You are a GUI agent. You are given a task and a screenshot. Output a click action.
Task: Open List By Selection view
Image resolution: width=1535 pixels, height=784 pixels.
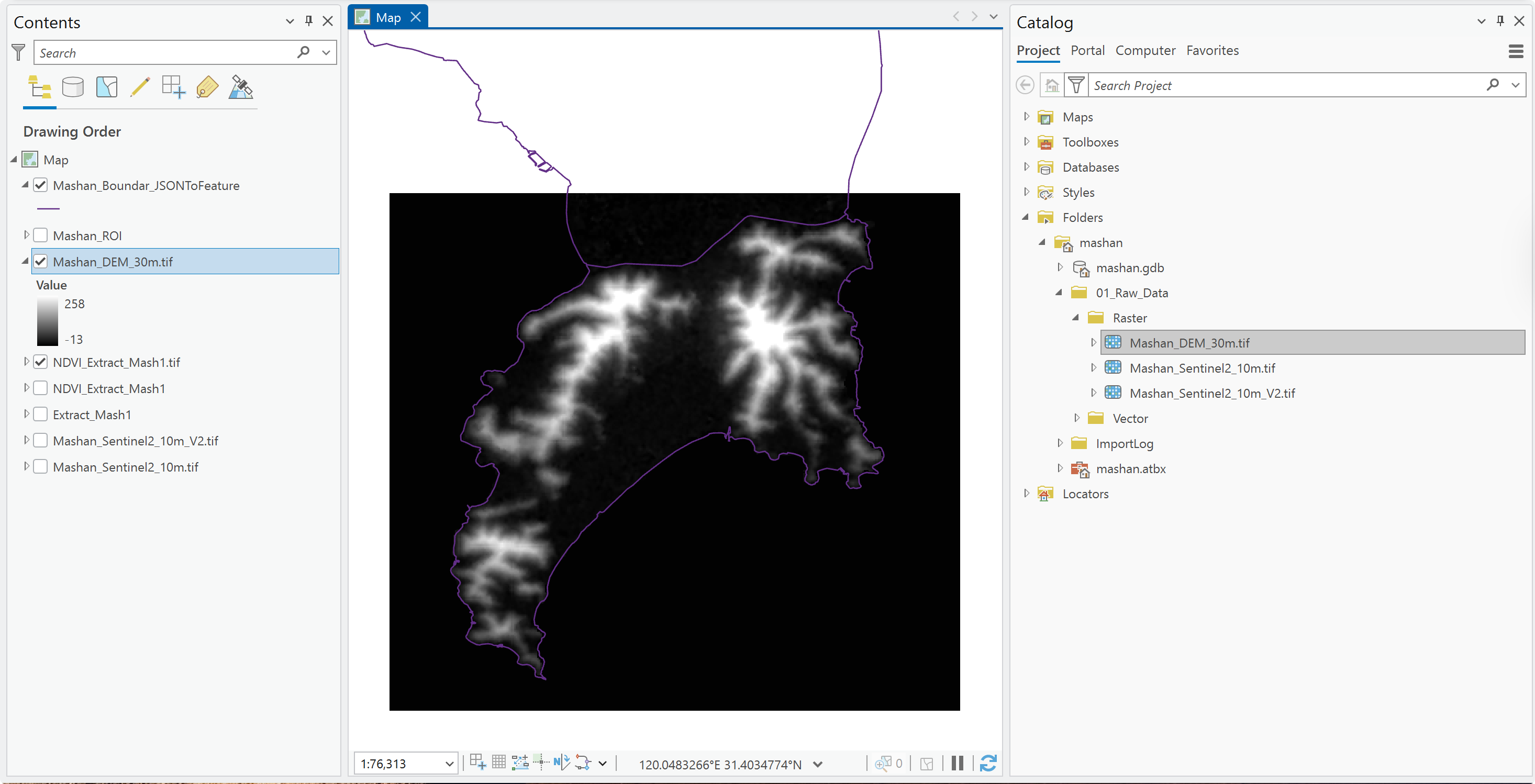(x=107, y=87)
